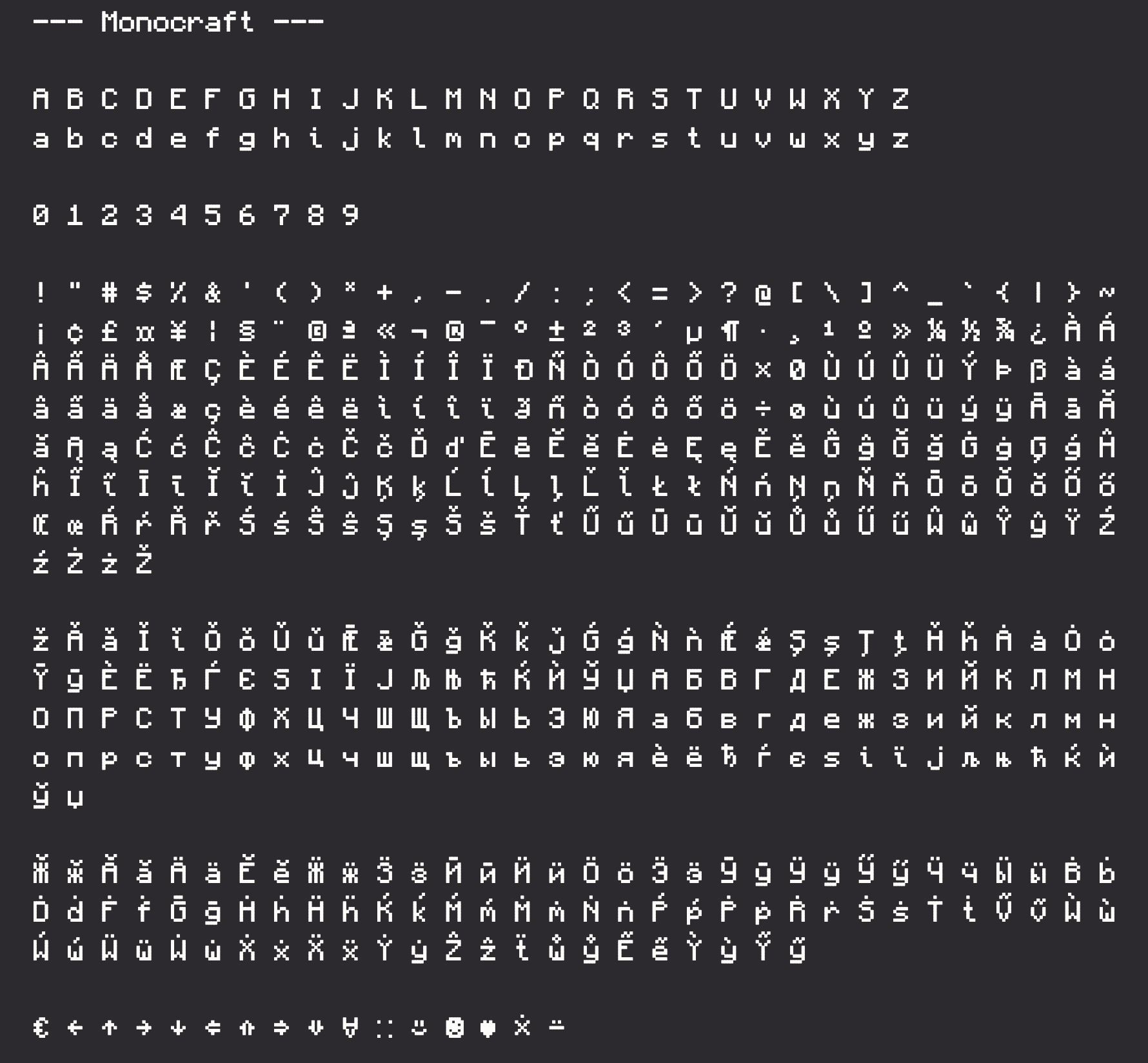This screenshot has width=1148, height=1063.
Task: Select the division sign ÷ glyph
Action: click(763, 409)
